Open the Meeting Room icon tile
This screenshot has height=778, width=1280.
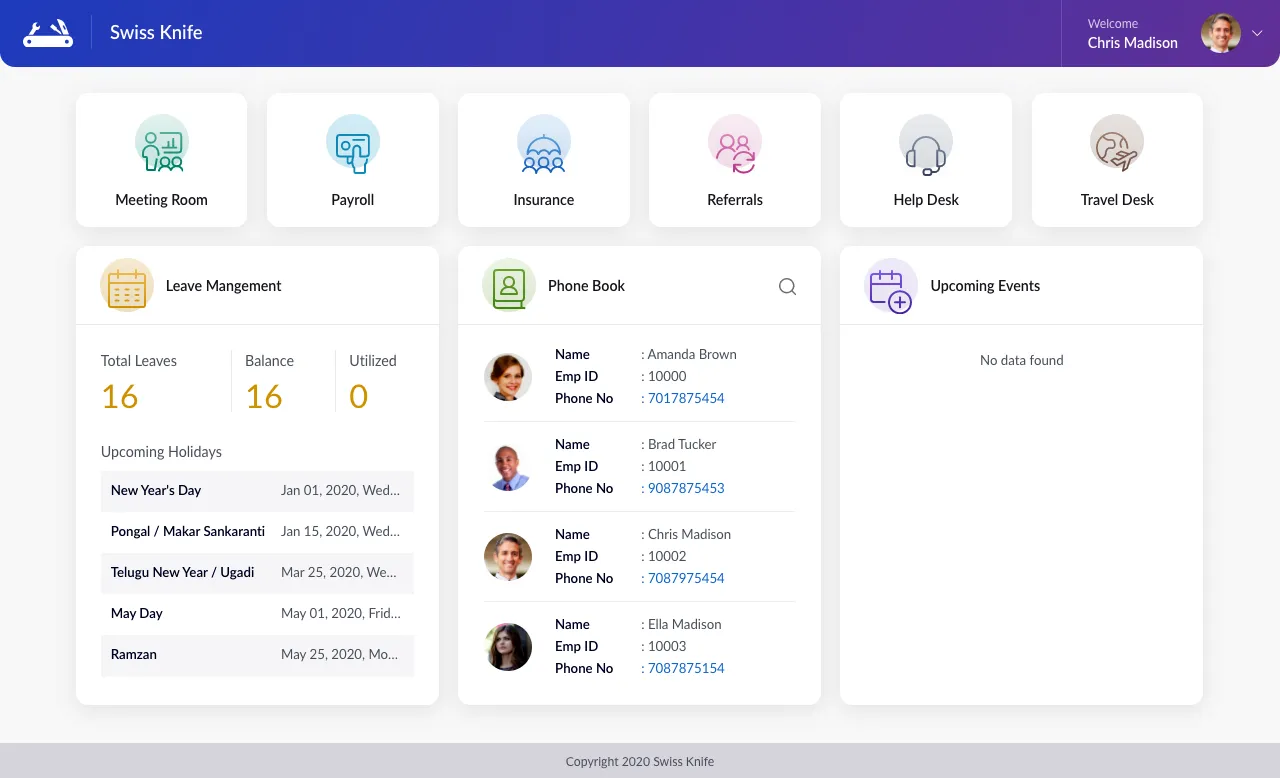pyautogui.click(x=161, y=145)
